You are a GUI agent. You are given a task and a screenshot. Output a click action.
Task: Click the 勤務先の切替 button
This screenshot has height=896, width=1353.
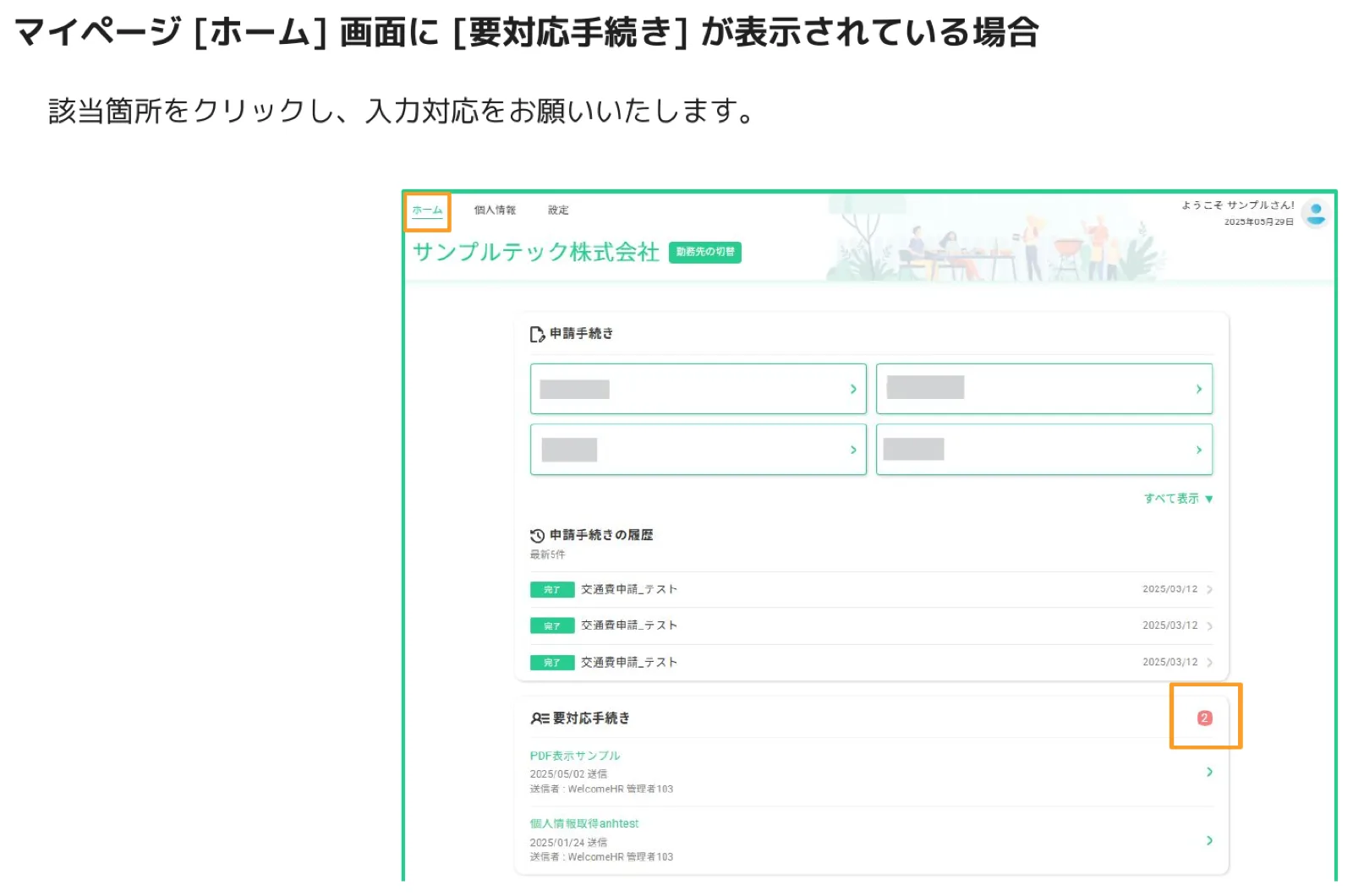pos(705,252)
